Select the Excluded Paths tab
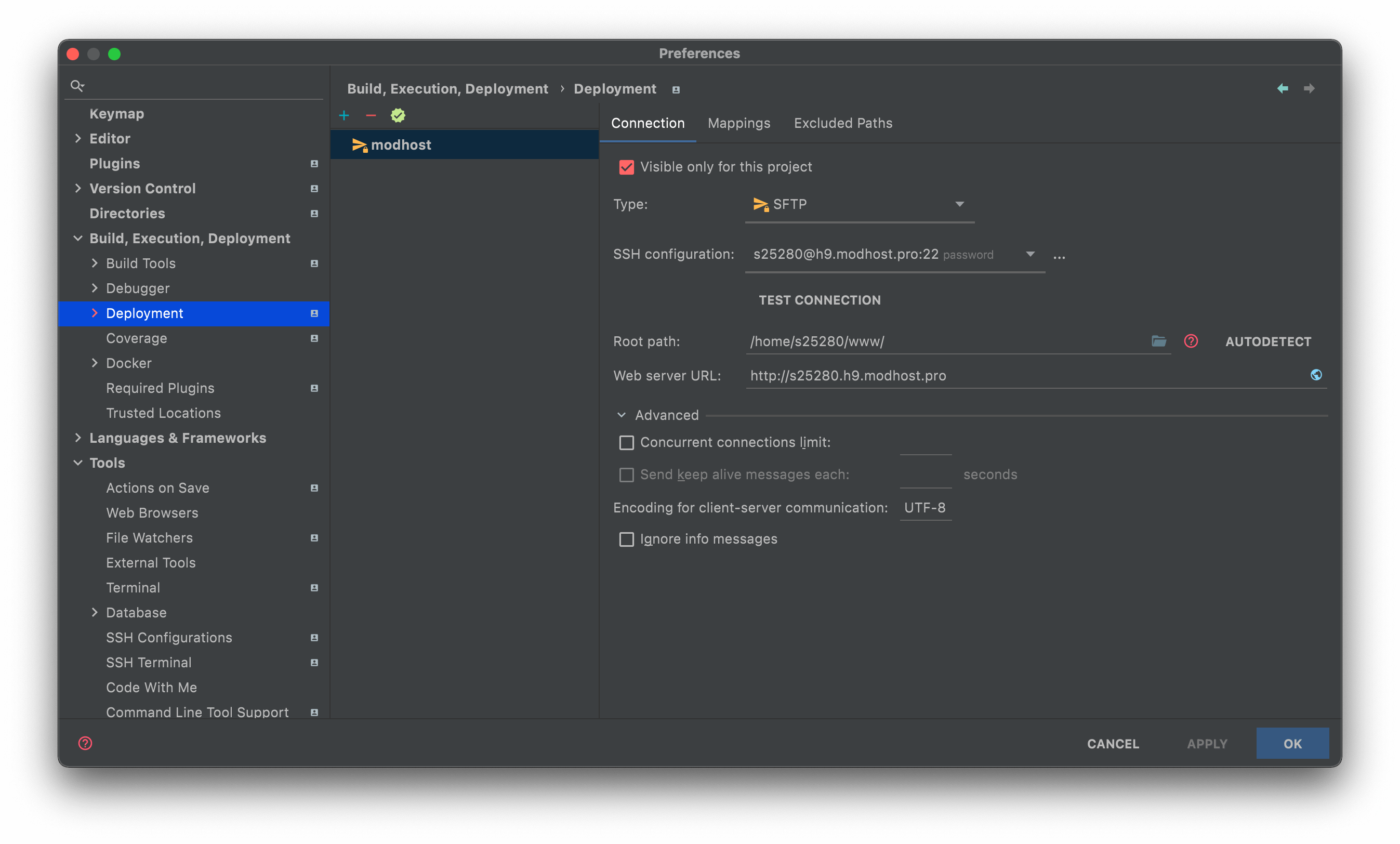Screen dimensions: 1400x844 pos(843,122)
